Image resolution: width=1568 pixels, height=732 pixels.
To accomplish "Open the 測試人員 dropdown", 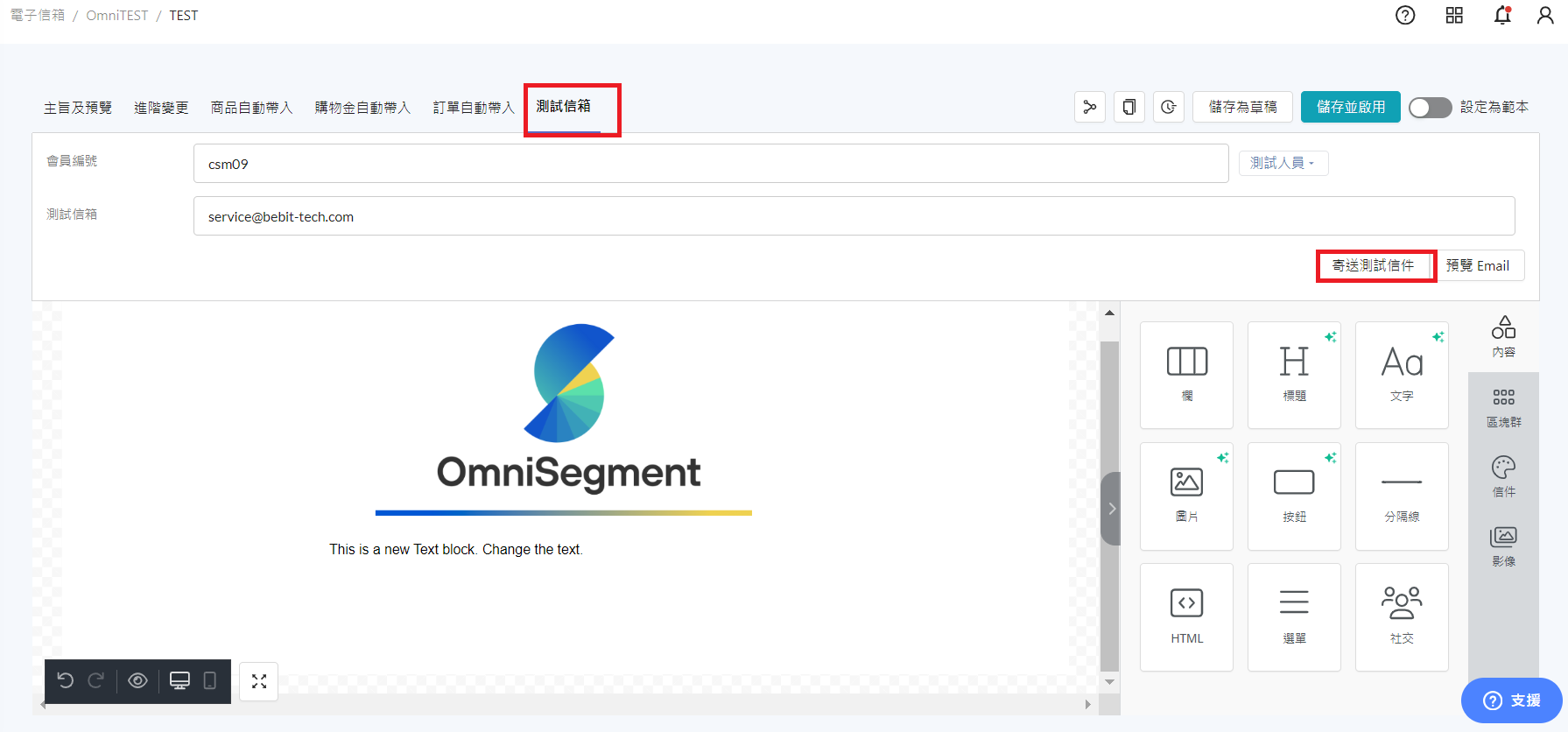I will coord(1283,163).
